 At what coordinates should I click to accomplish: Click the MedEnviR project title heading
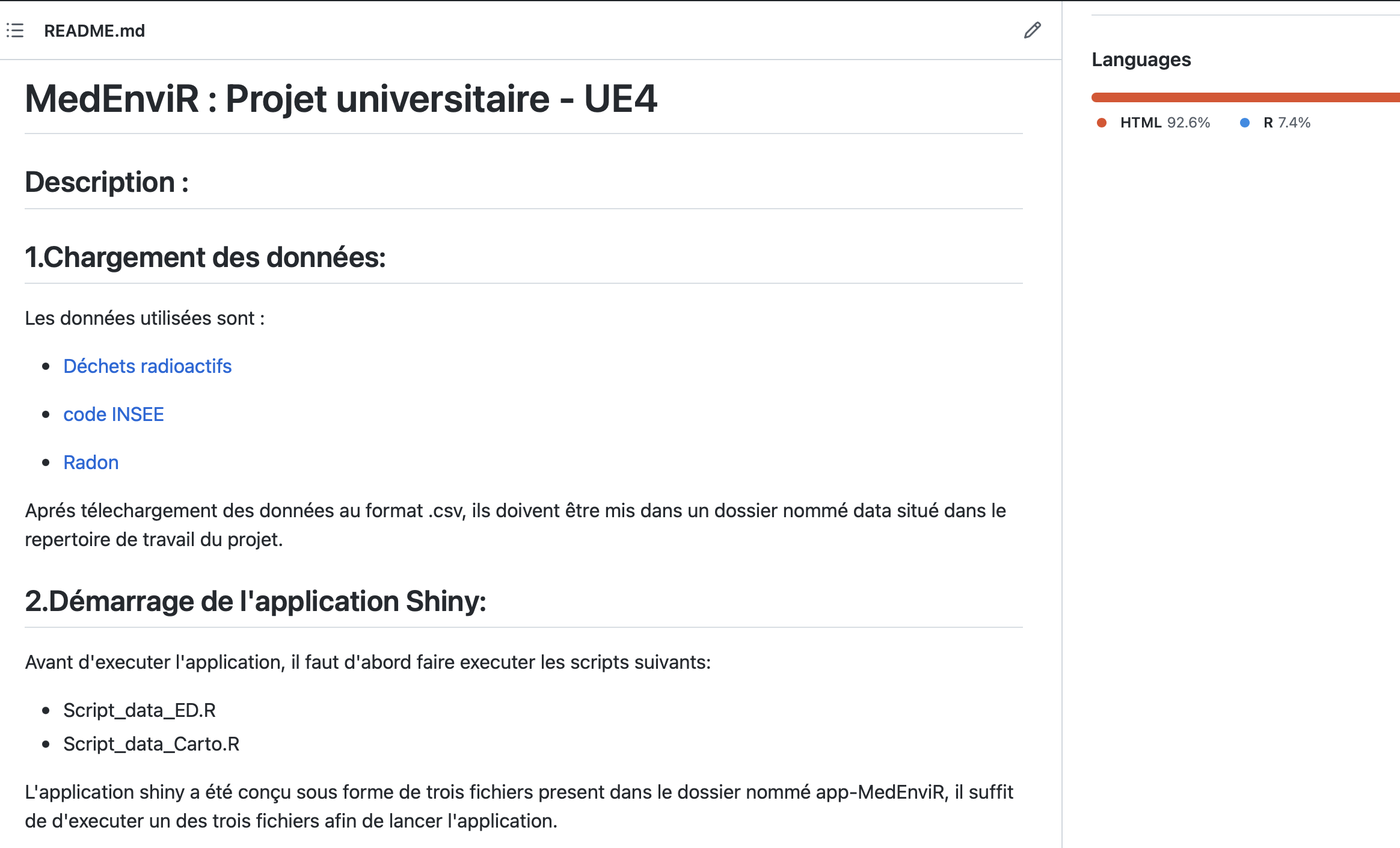pyautogui.click(x=341, y=99)
